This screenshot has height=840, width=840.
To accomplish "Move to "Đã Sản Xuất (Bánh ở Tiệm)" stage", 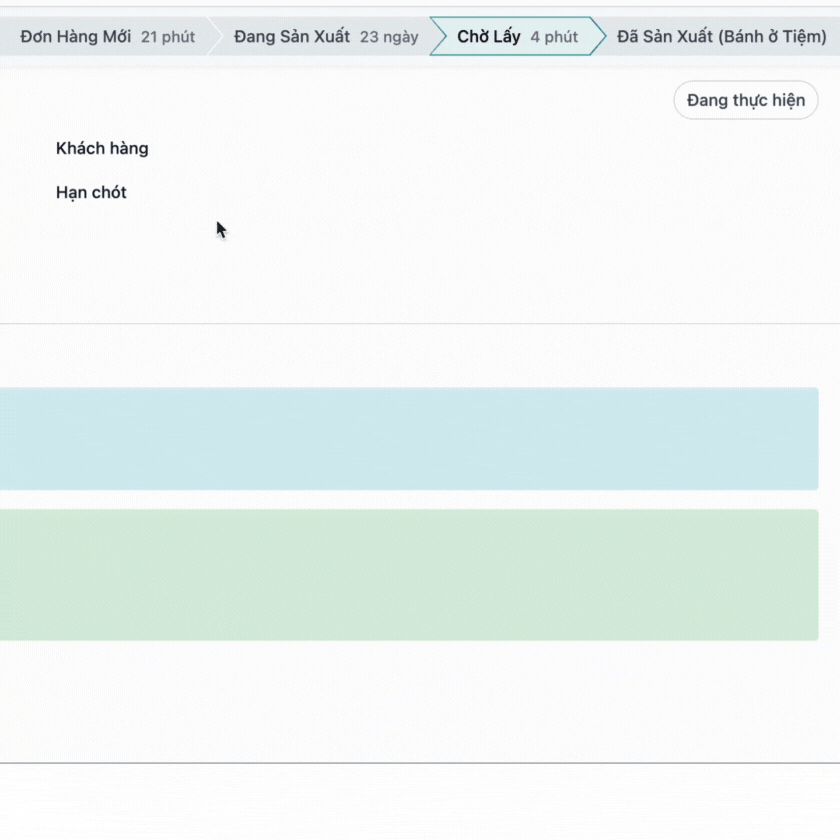I will tap(721, 37).
